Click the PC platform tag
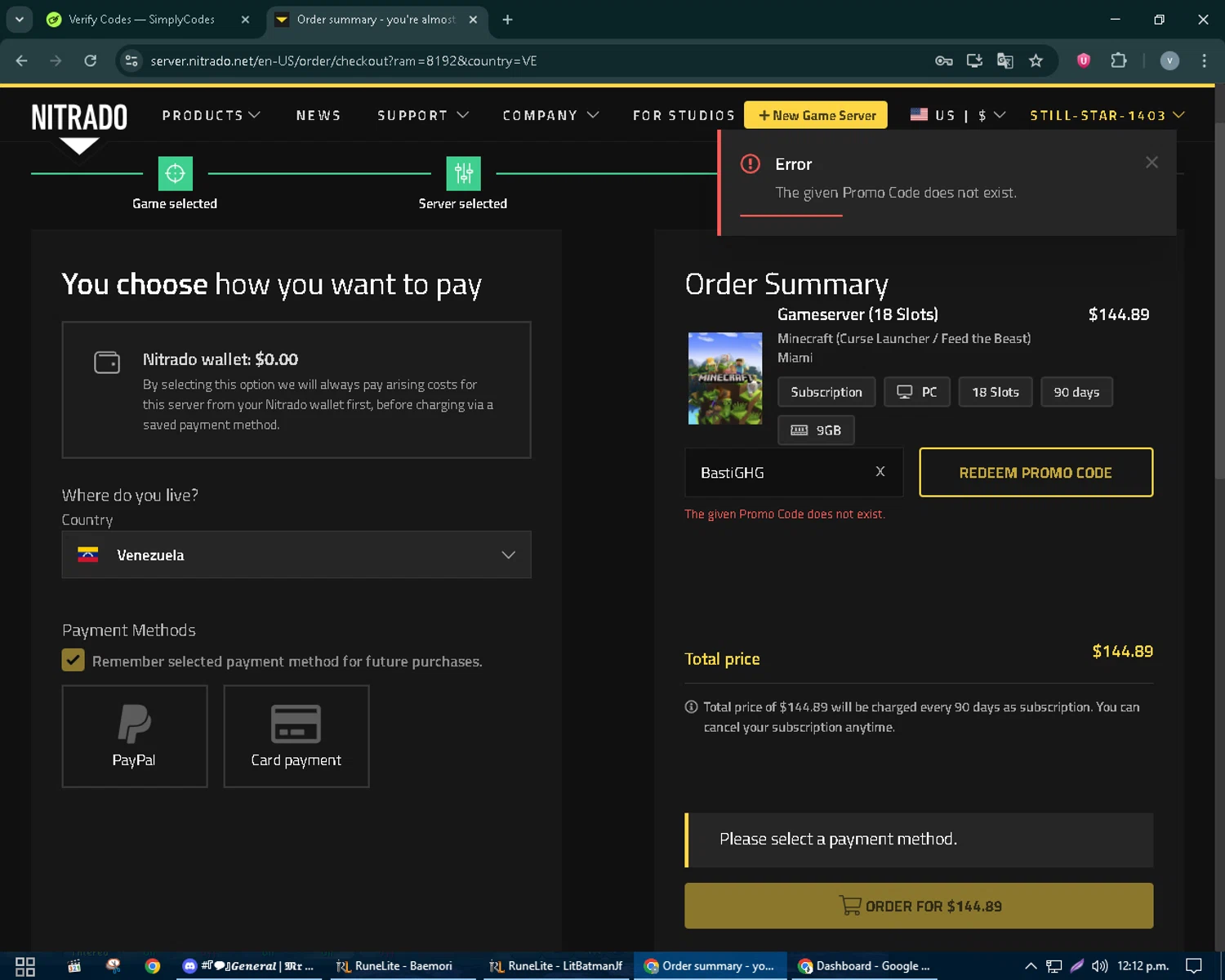The width and height of the screenshot is (1225, 980). pyautogui.click(x=916, y=392)
